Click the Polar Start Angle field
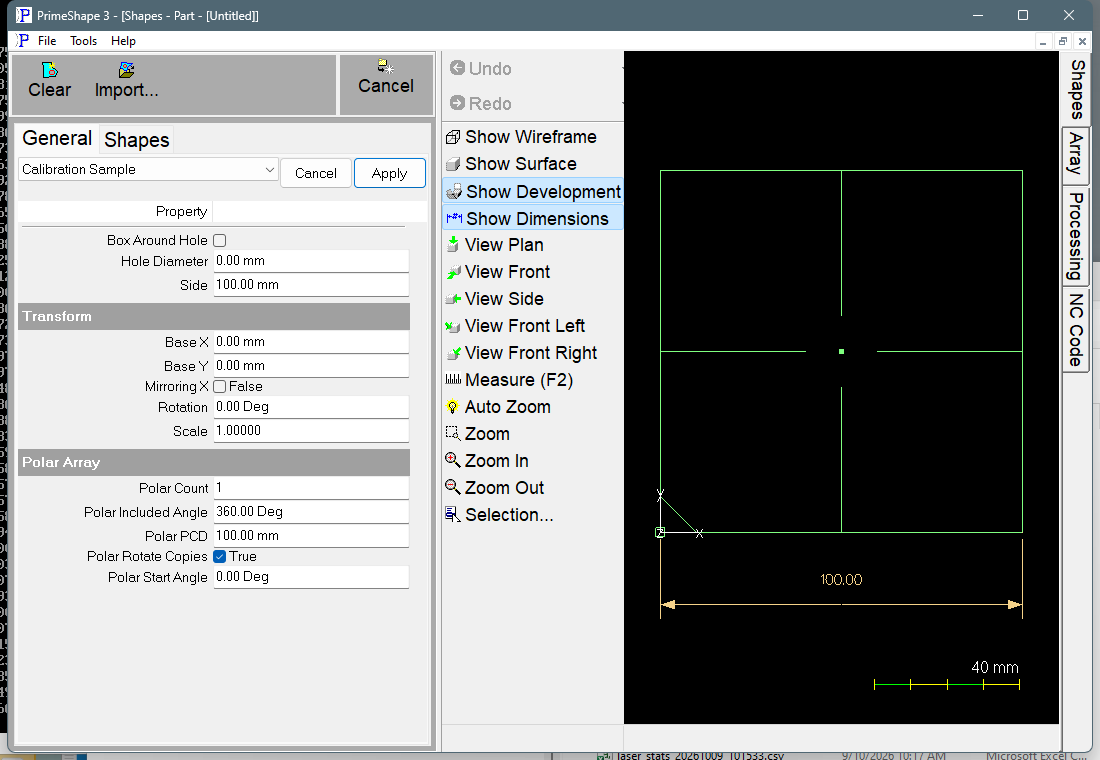Image resolution: width=1100 pixels, height=760 pixels. pyautogui.click(x=311, y=577)
